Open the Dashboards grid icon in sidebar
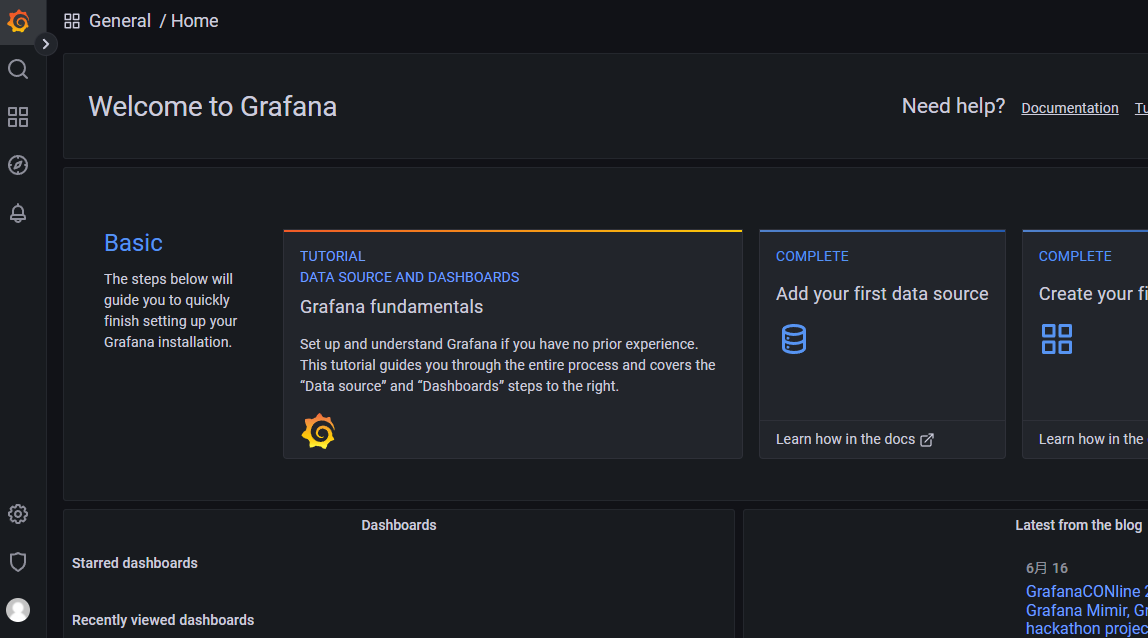The image size is (1148, 638). click(x=18, y=117)
